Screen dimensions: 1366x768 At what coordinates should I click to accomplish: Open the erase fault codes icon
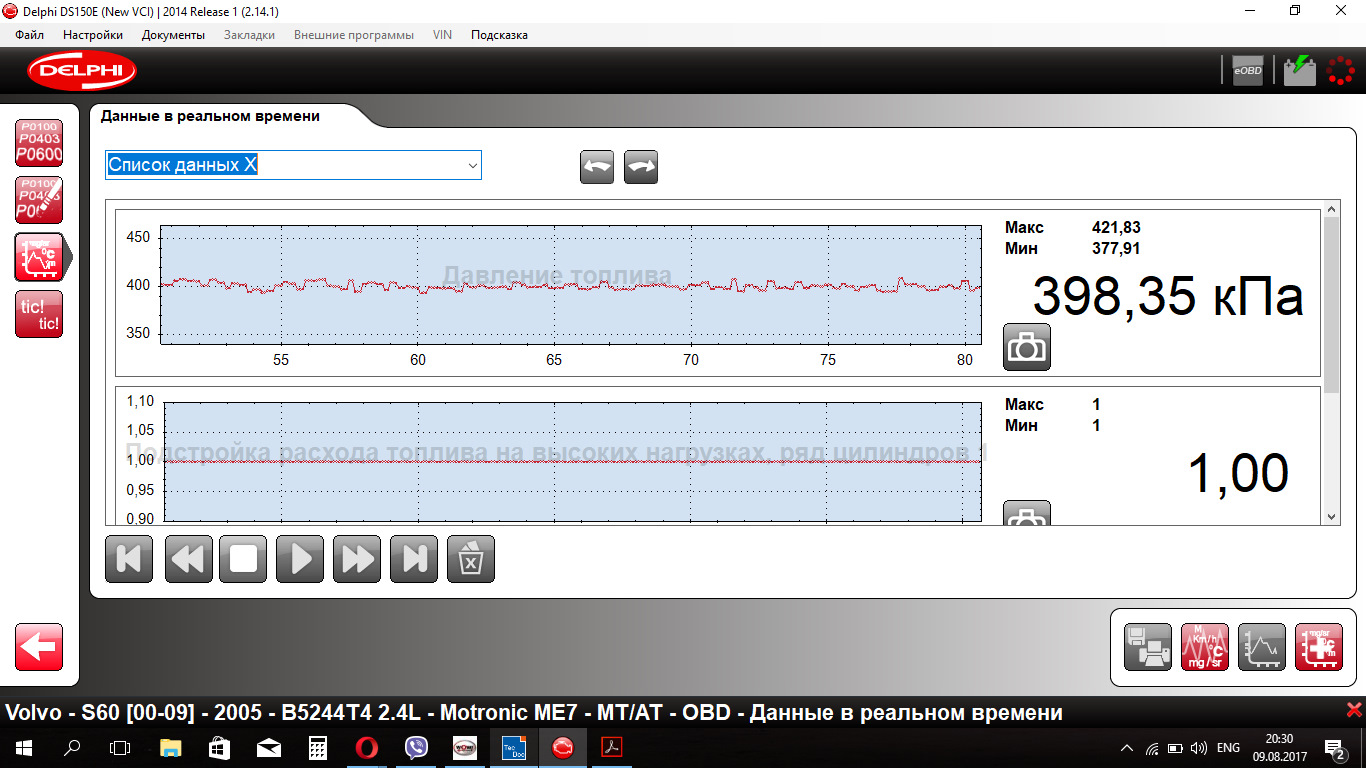point(39,200)
